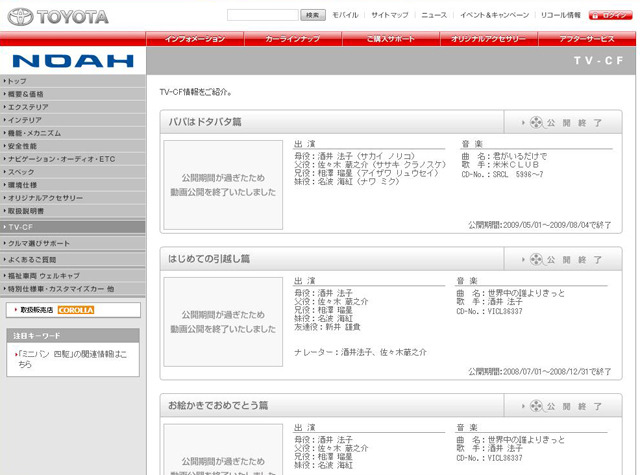Select 特別仕様車・カスタマイズカー 他 in the sidebar
Viewport: 640px width, 475px height.
click(73, 289)
